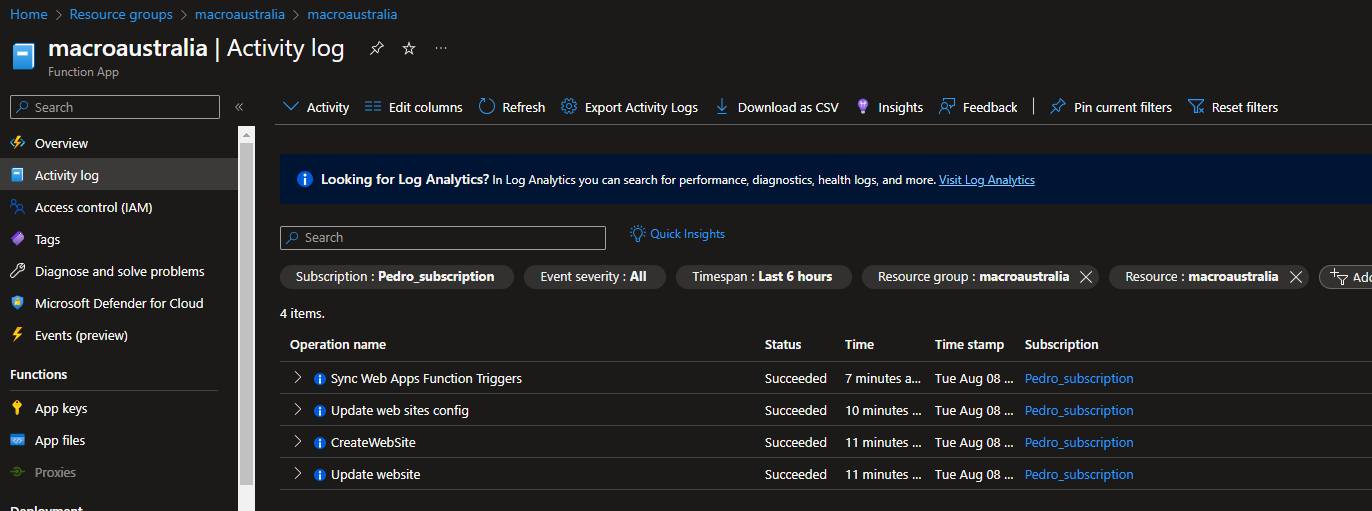The image size is (1372, 511).
Task: Click the info icon beside CreateWebSite
Action: [320, 443]
